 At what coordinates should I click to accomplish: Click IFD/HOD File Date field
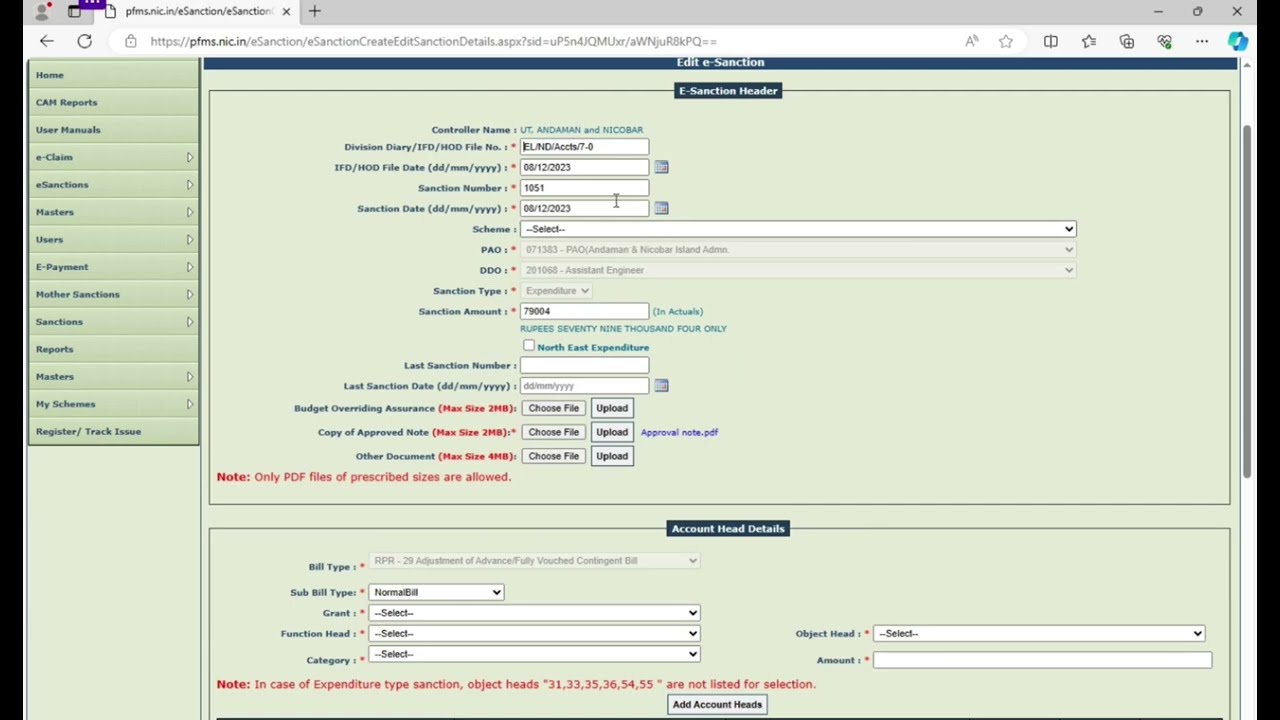point(584,167)
